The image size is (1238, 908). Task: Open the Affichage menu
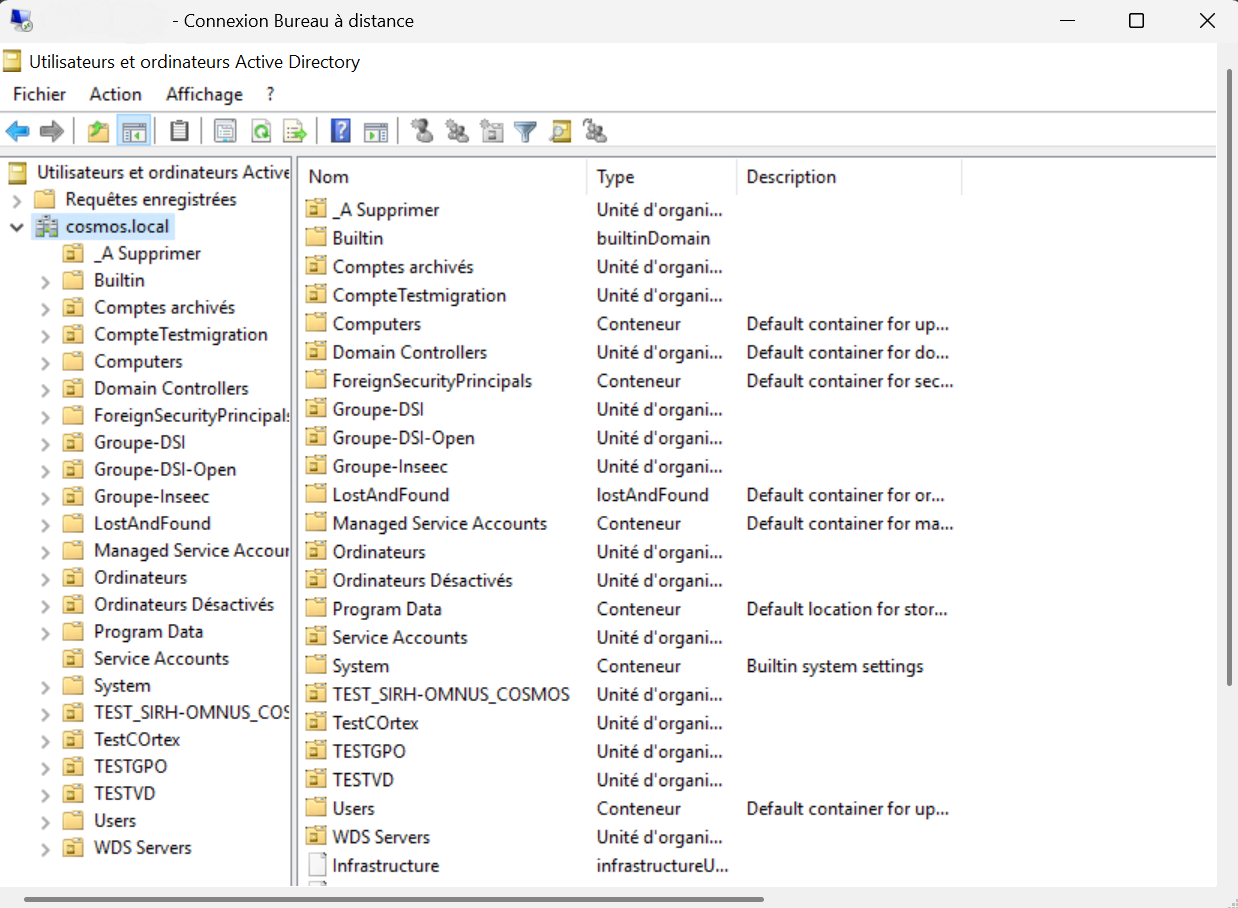tap(204, 94)
